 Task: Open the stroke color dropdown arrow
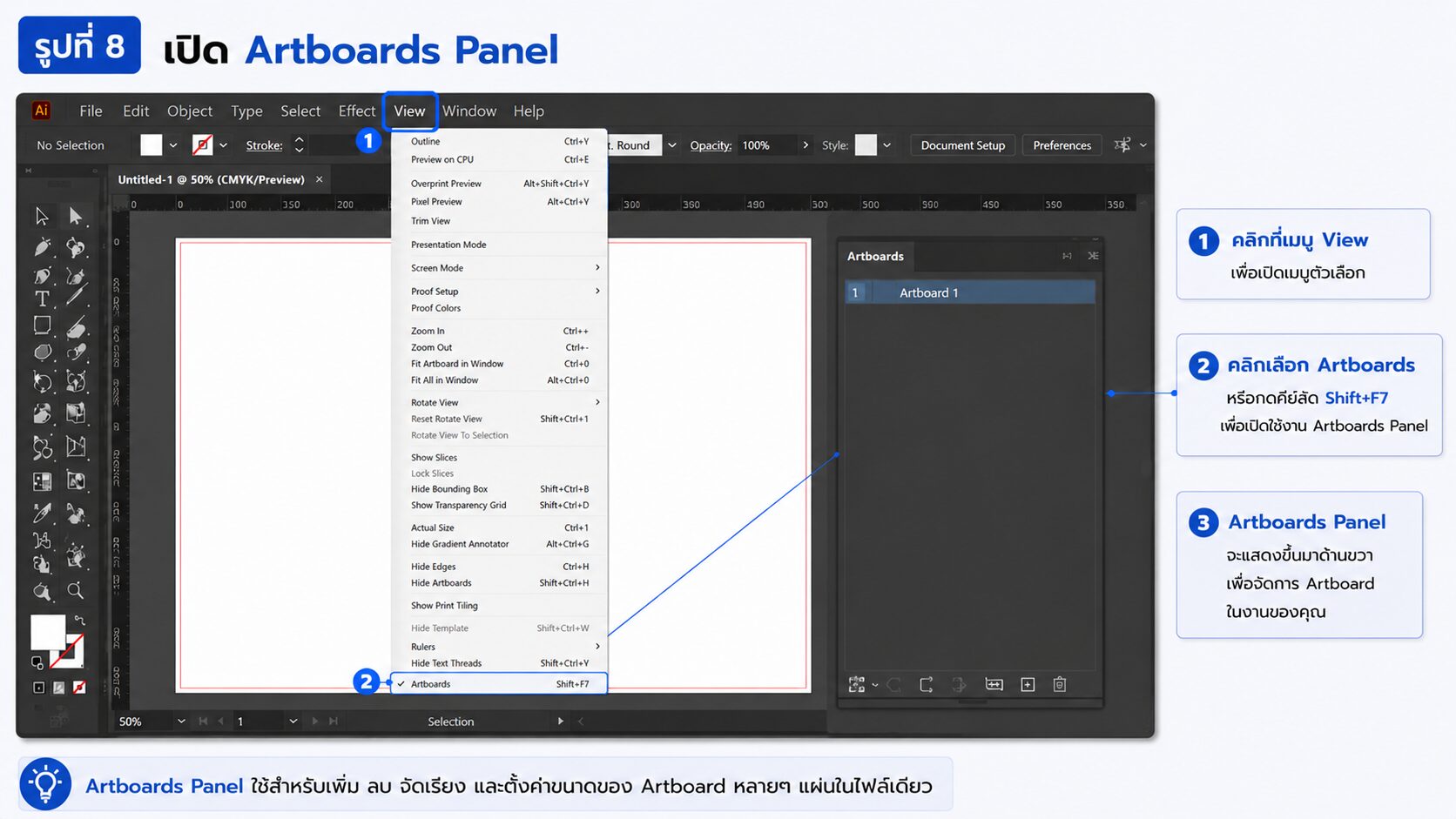223,145
